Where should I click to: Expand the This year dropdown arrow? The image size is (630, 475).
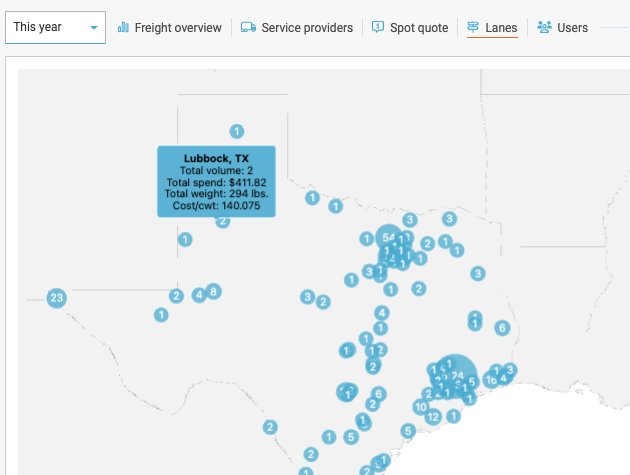point(94,28)
